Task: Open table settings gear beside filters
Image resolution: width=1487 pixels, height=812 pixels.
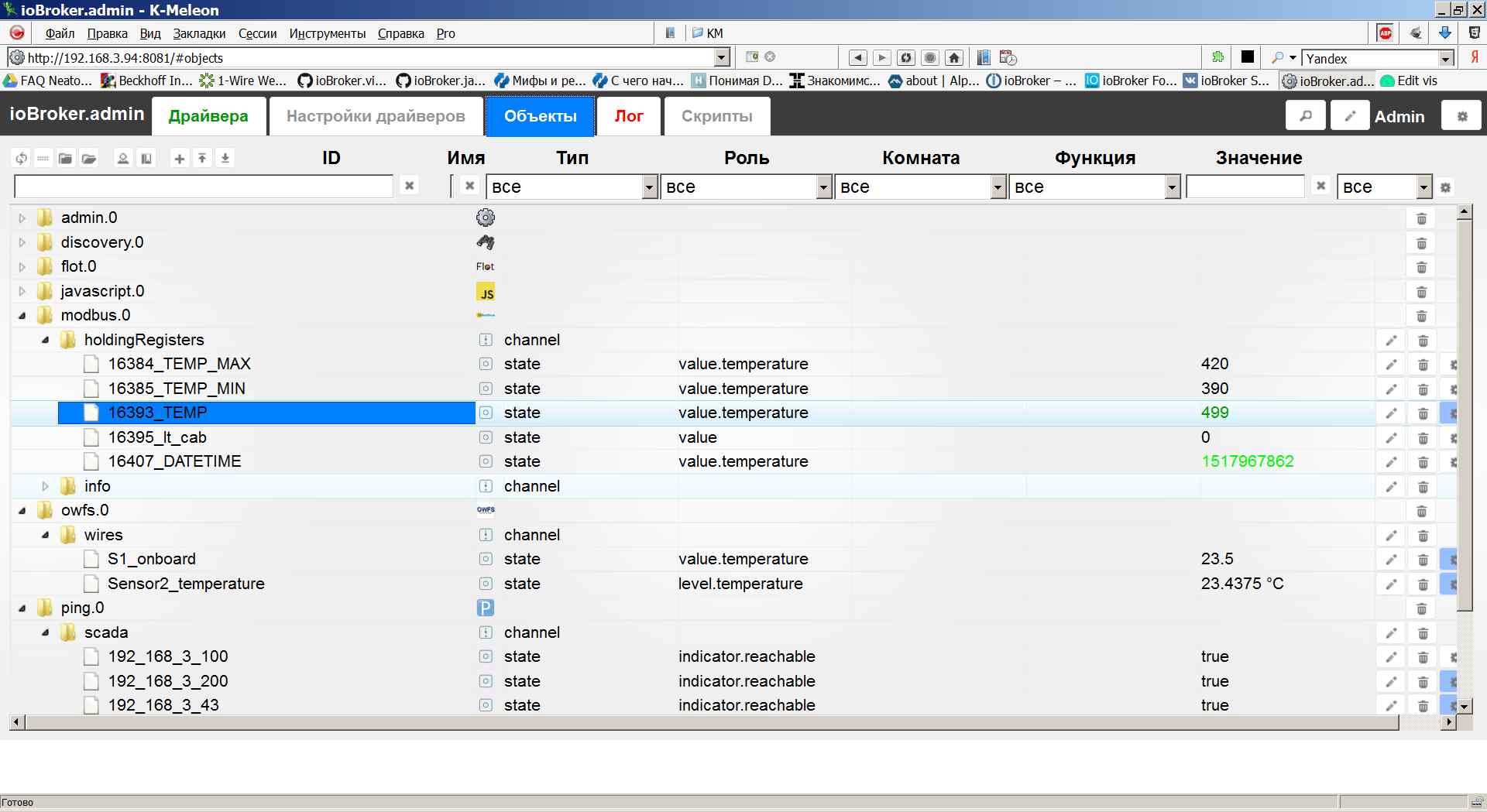Action: point(1445,187)
